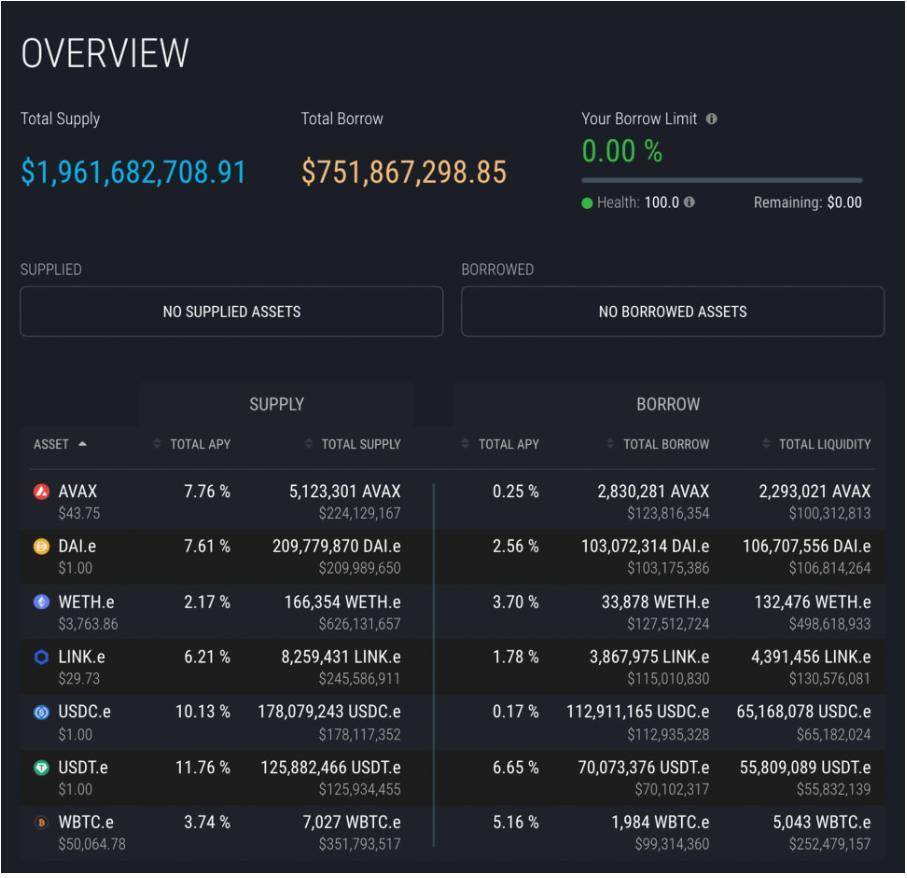Sort table by Asset column

pyautogui.click(x=60, y=444)
